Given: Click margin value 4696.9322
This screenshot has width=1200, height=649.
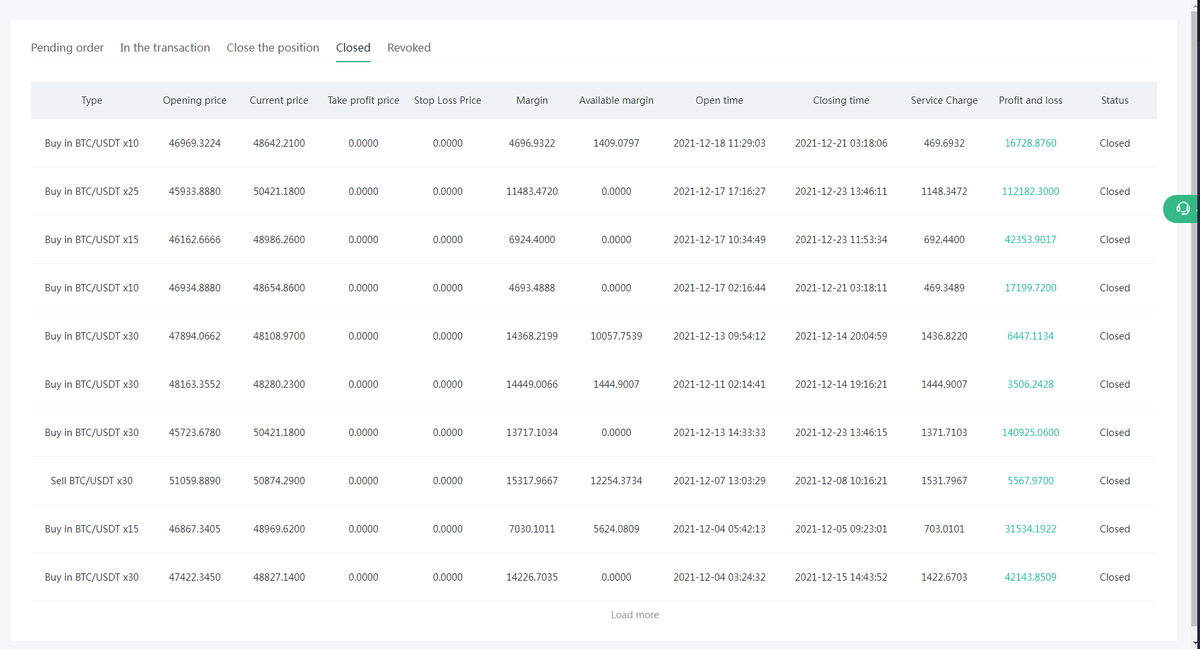Looking at the screenshot, I should [x=532, y=143].
